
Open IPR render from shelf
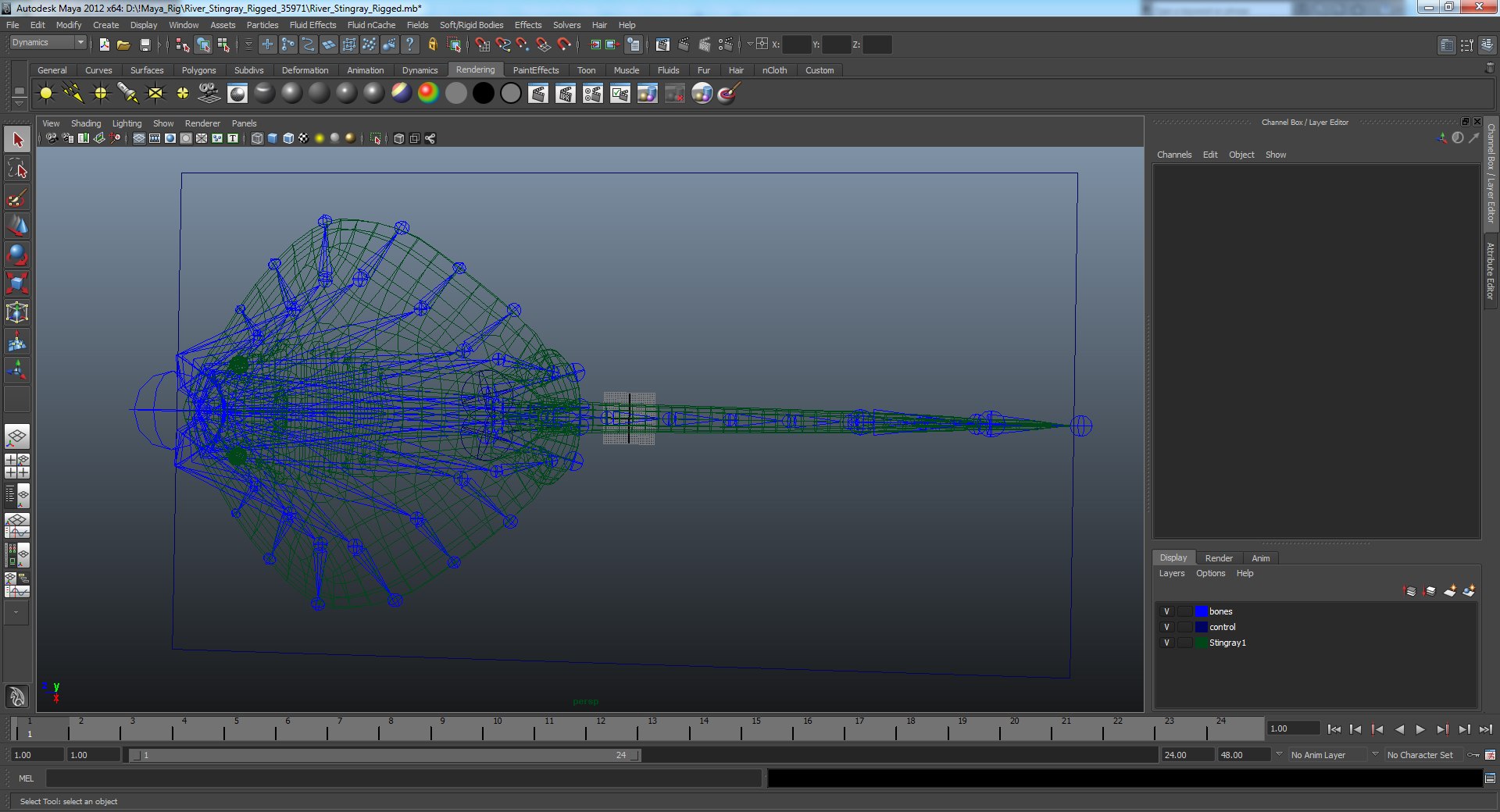click(566, 94)
